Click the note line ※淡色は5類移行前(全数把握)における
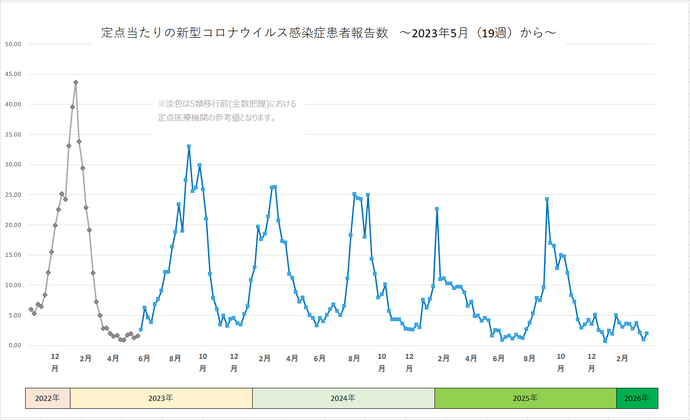690x420 pixels. point(227,104)
